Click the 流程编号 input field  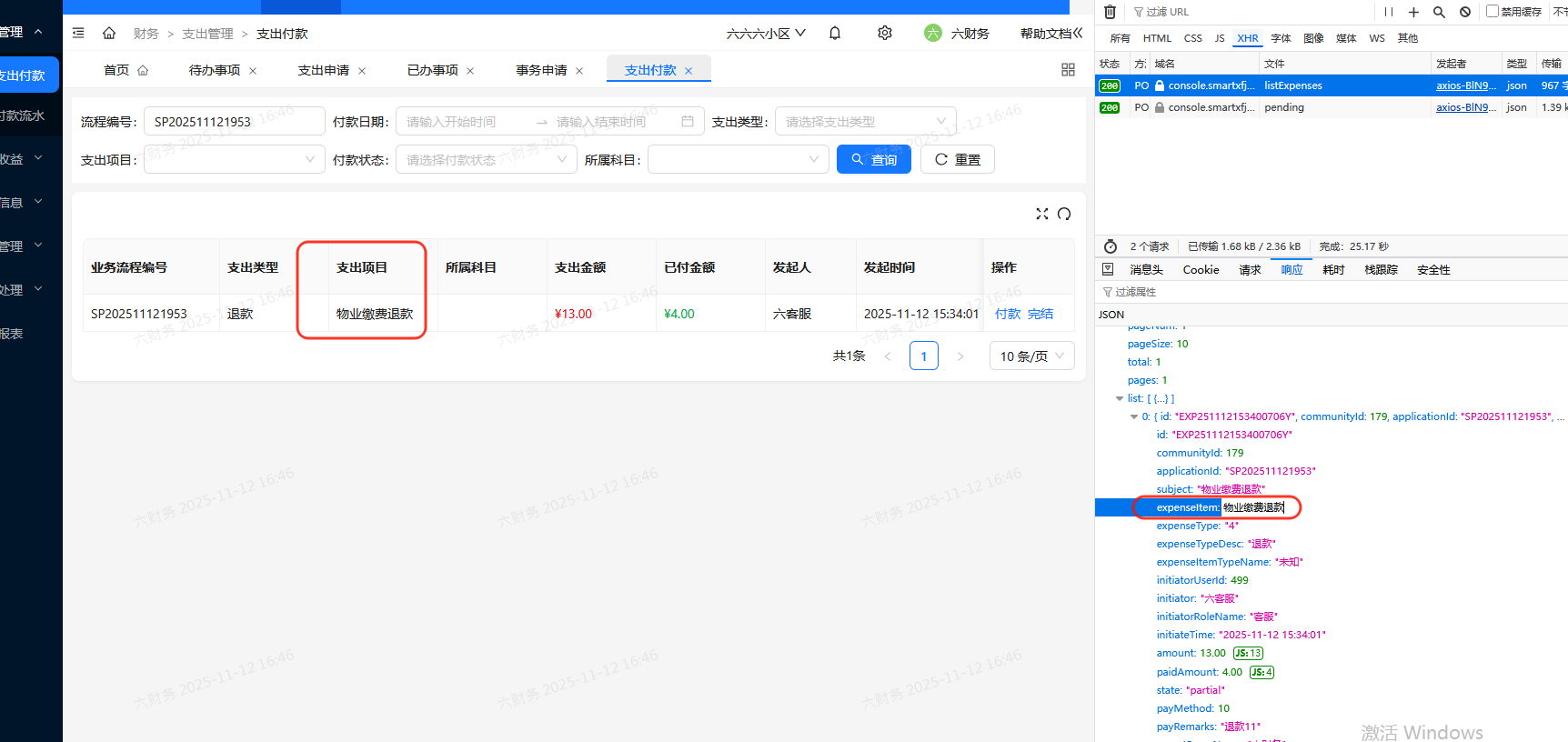click(x=234, y=122)
